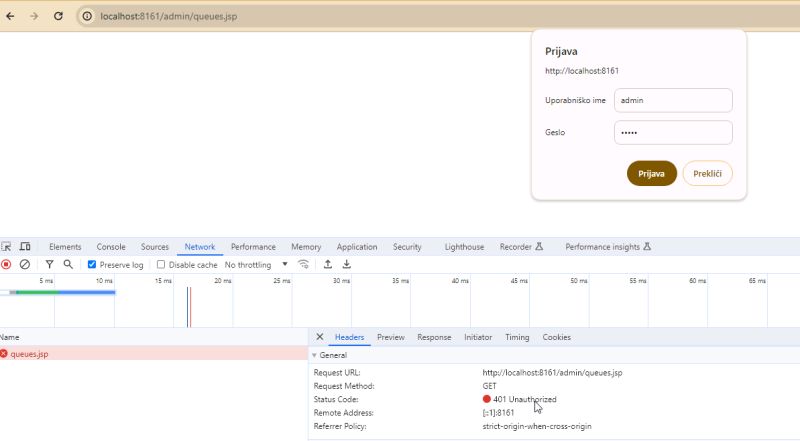Open the Response details tab
Screen dimensions: 800x441
(434, 337)
